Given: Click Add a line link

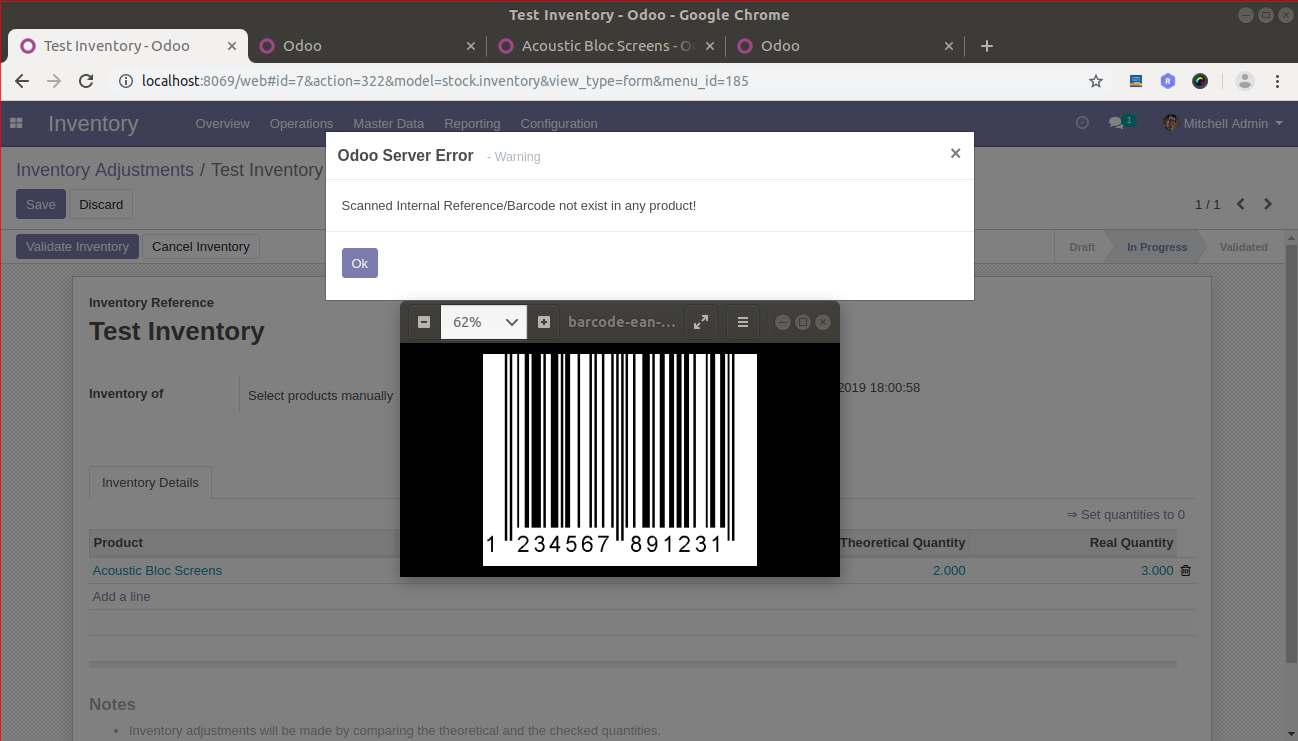Looking at the screenshot, I should [x=121, y=597].
